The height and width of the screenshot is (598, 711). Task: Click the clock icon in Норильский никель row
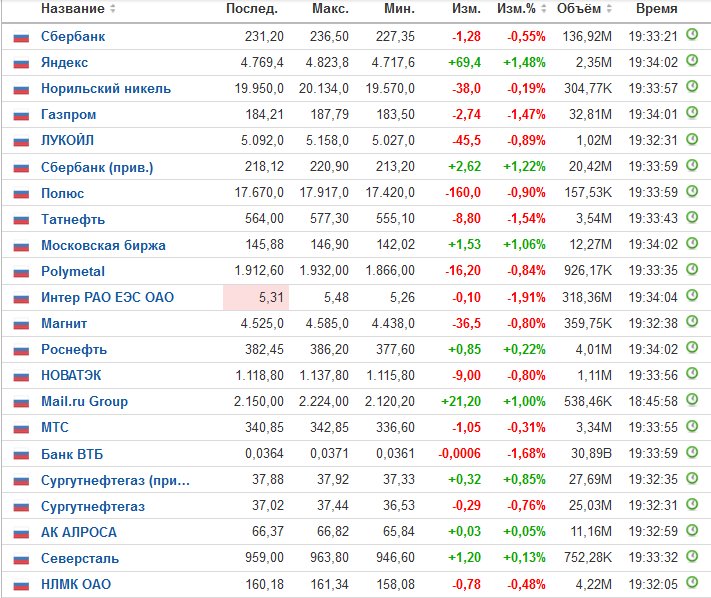point(692,86)
